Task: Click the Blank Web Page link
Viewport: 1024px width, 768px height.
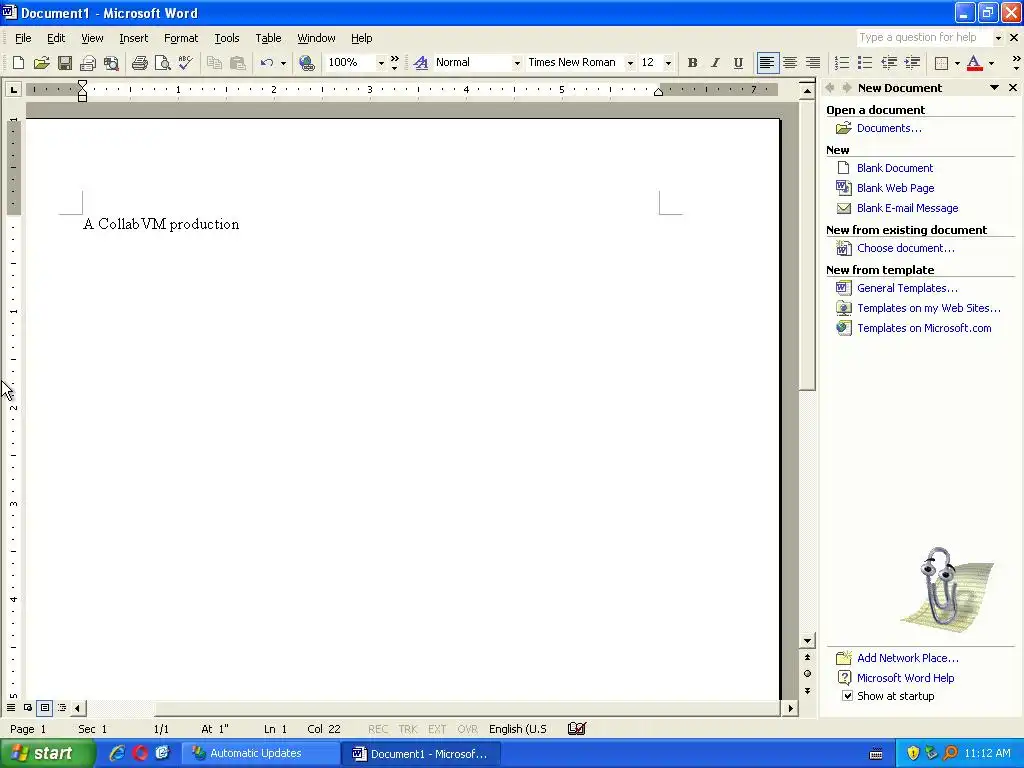Action: coord(895,188)
